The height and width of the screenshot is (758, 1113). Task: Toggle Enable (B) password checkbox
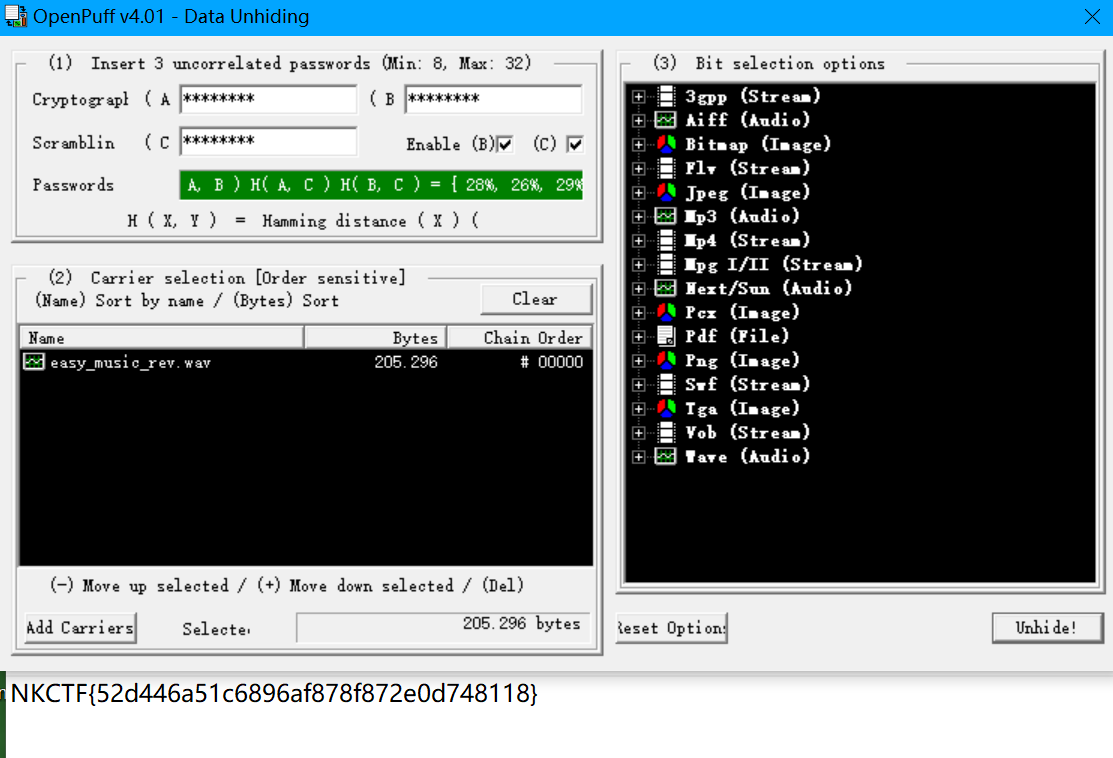click(x=505, y=145)
